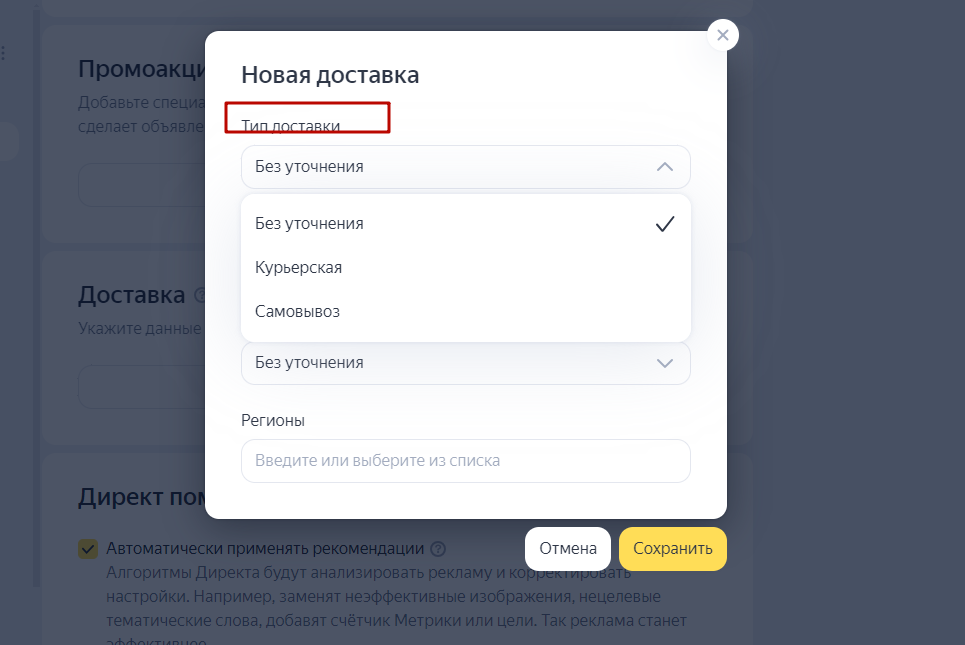Close the Новая доставка dialog with the X
The width and height of the screenshot is (965, 645).
coord(723,35)
